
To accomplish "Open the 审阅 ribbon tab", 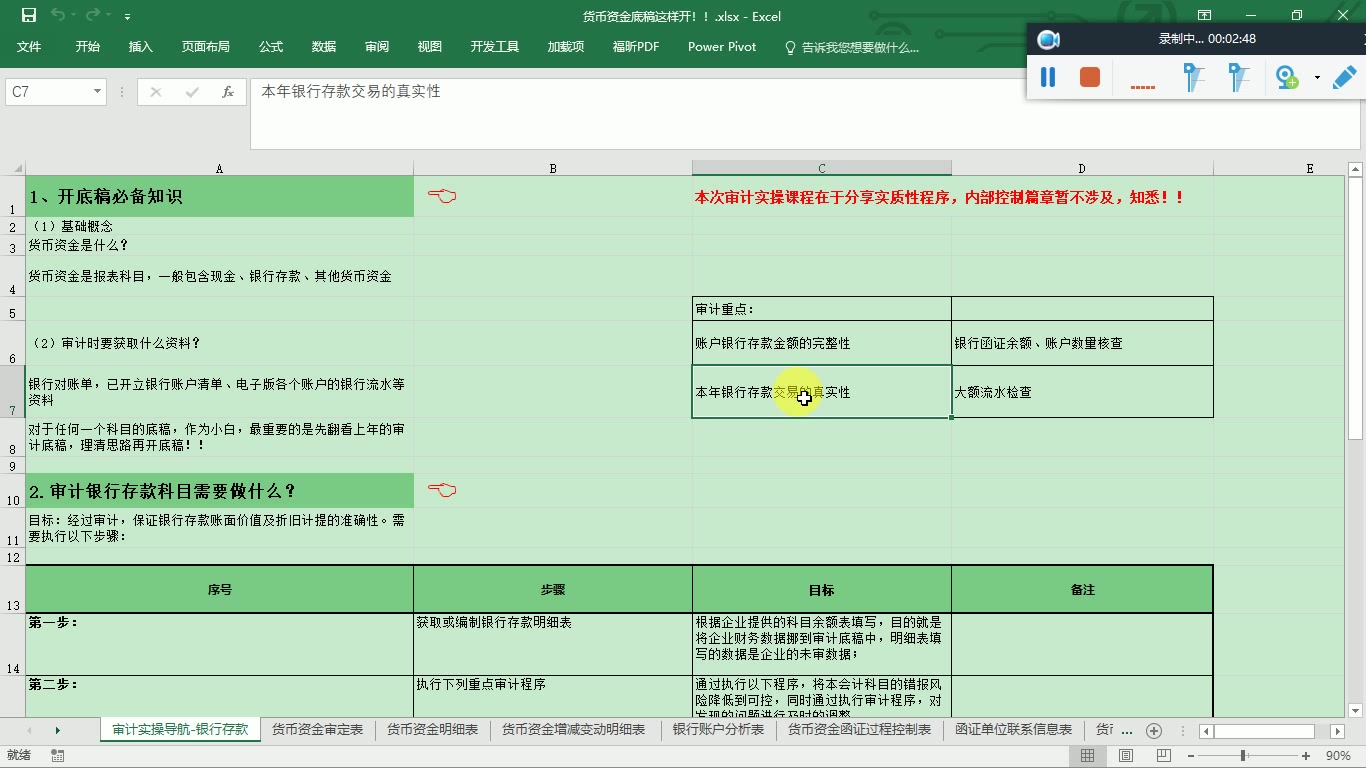I will [x=377, y=47].
